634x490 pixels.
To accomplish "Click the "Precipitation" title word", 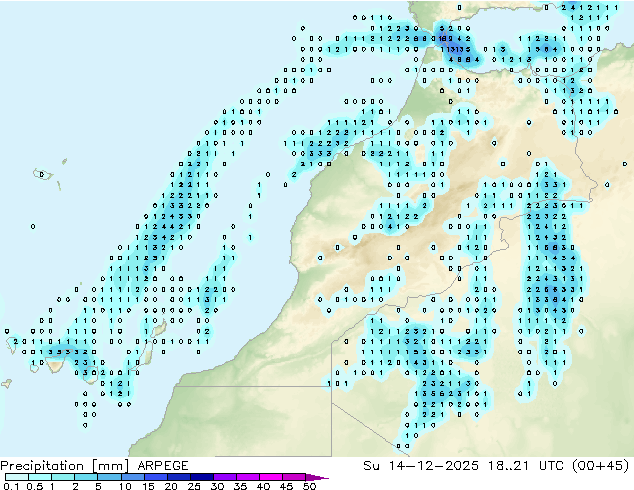I will (x=42, y=466).
